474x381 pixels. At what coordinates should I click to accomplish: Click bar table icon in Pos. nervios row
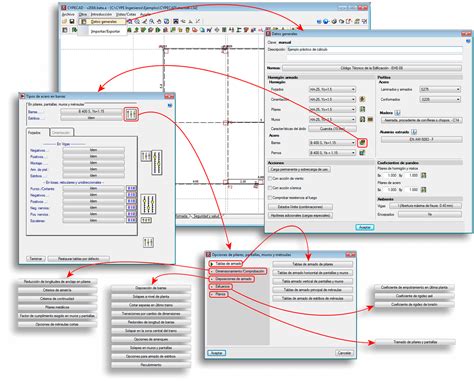pyautogui.click(x=132, y=214)
